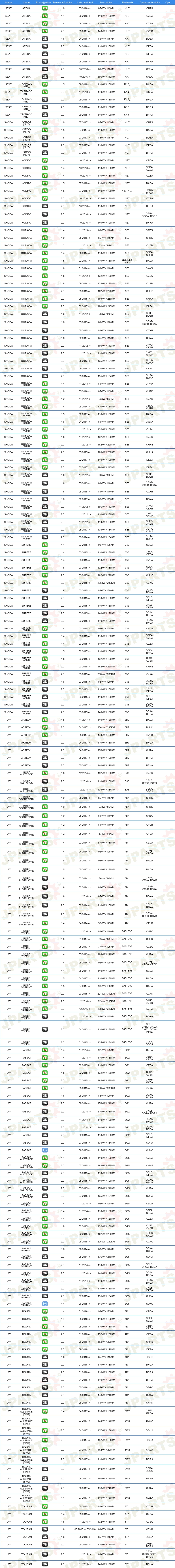The height and width of the screenshot is (1568, 175).
Task: Click the petrol icon in the ARTEON 1.5 row
Action: coord(45,720)
